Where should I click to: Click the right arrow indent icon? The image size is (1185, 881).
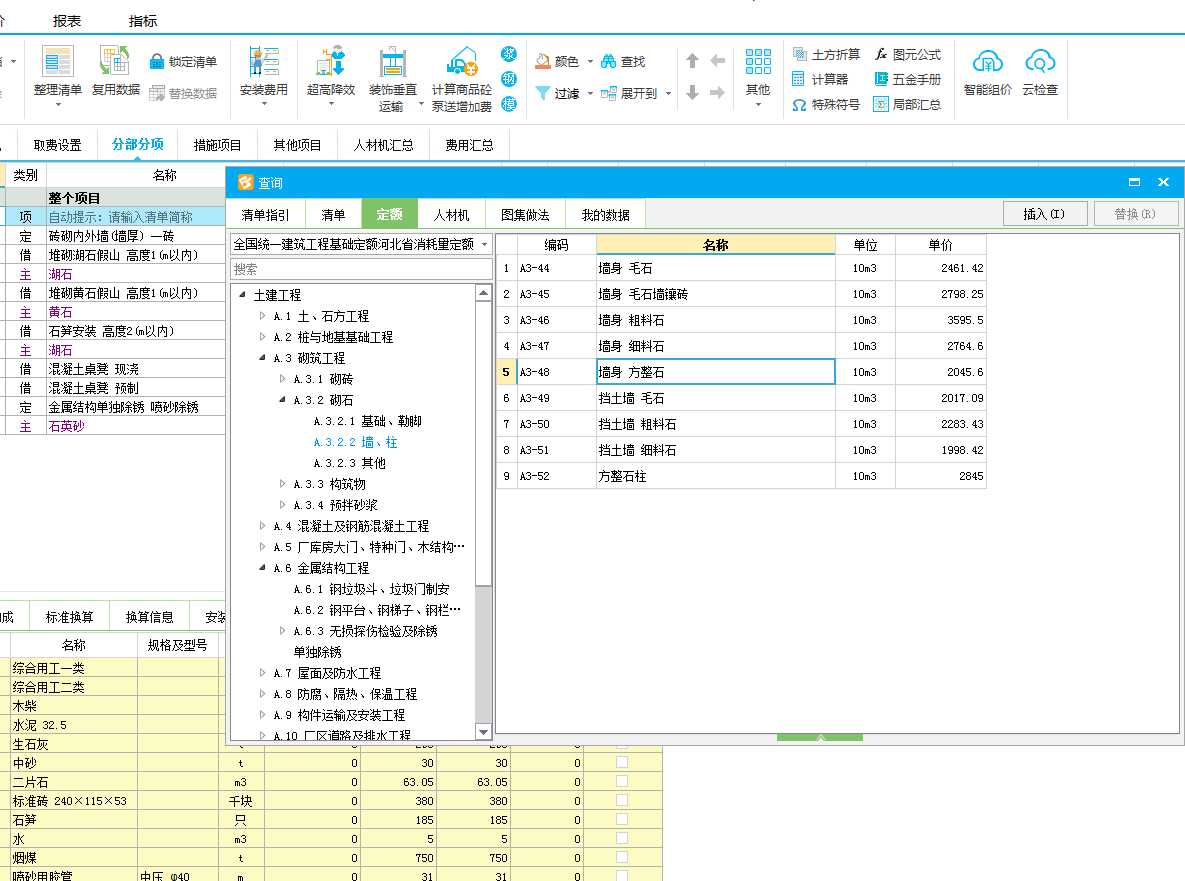click(x=718, y=92)
